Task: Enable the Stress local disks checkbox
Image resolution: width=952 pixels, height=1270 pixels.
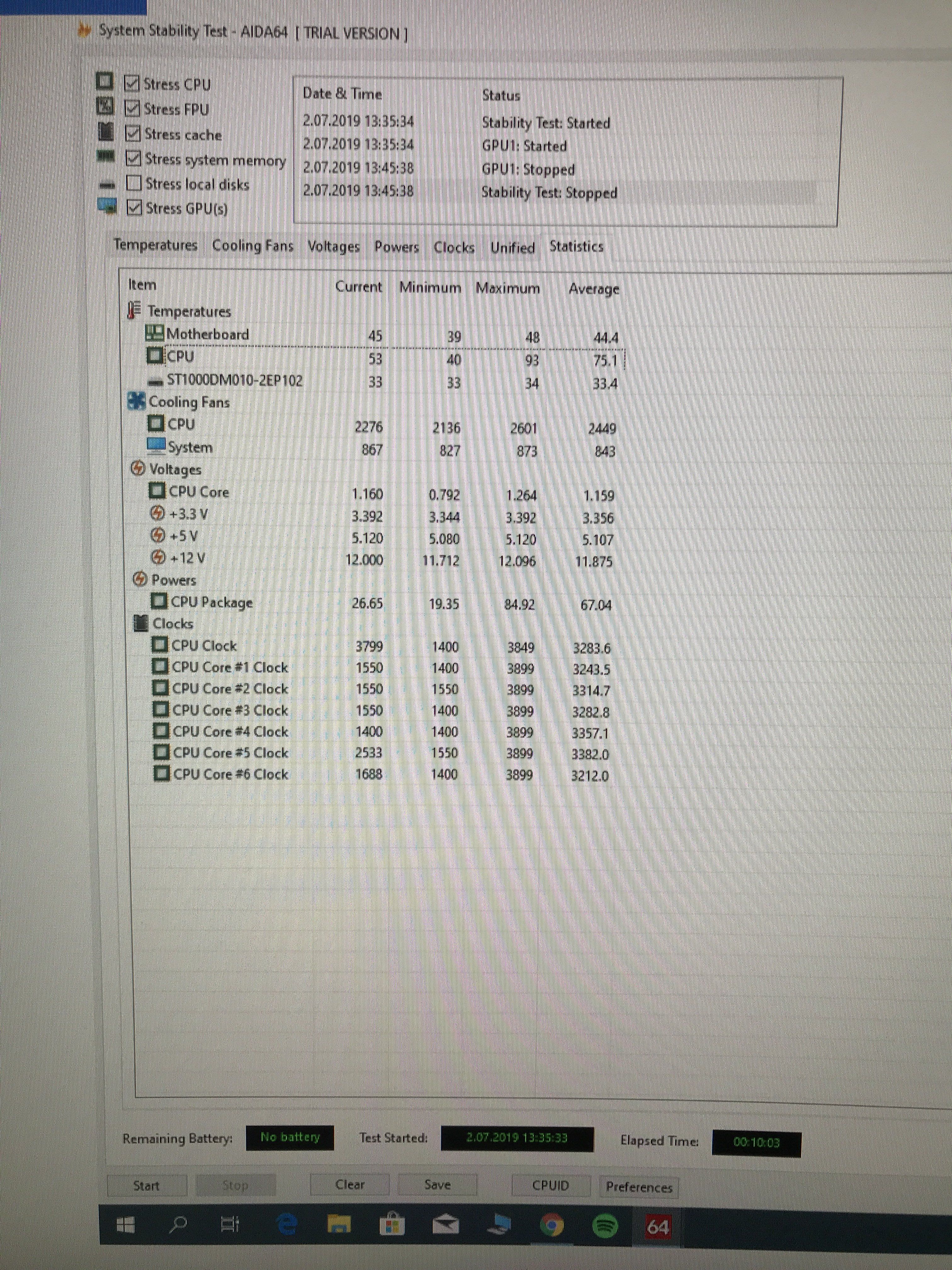Action: (x=134, y=183)
